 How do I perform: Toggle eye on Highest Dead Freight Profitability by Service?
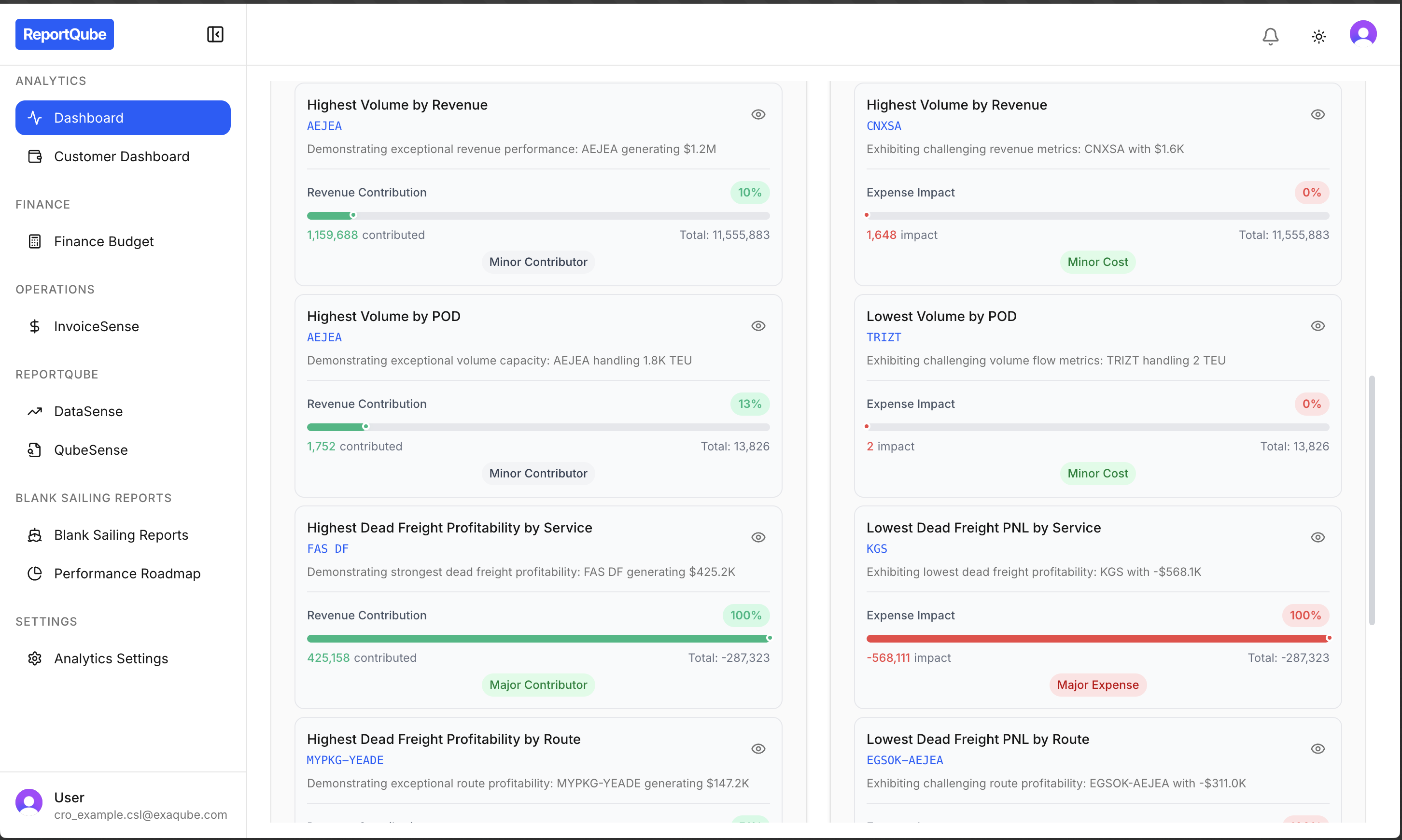coord(758,537)
